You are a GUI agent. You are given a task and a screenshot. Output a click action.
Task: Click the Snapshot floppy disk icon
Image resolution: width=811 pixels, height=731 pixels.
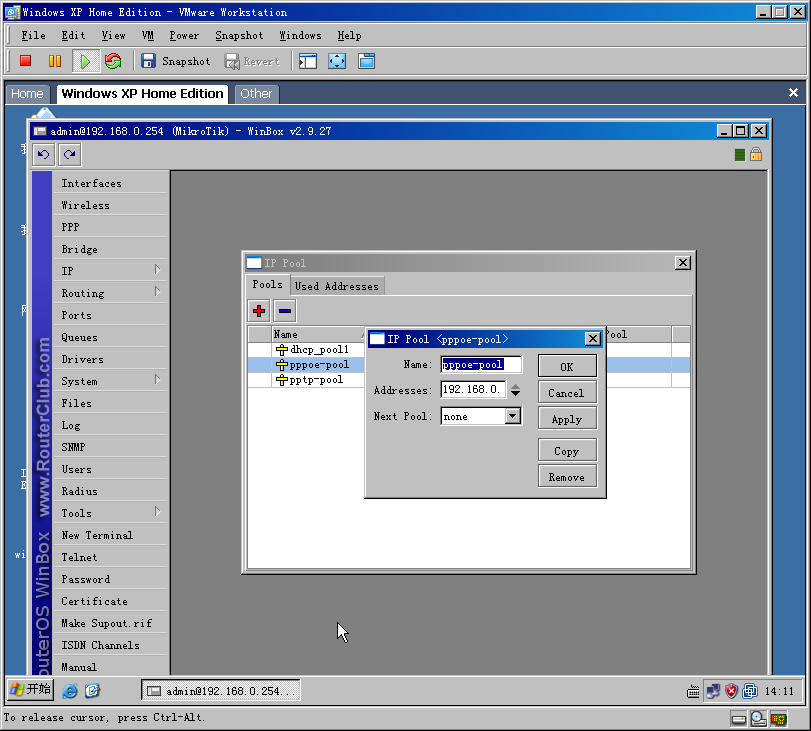point(148,61)
